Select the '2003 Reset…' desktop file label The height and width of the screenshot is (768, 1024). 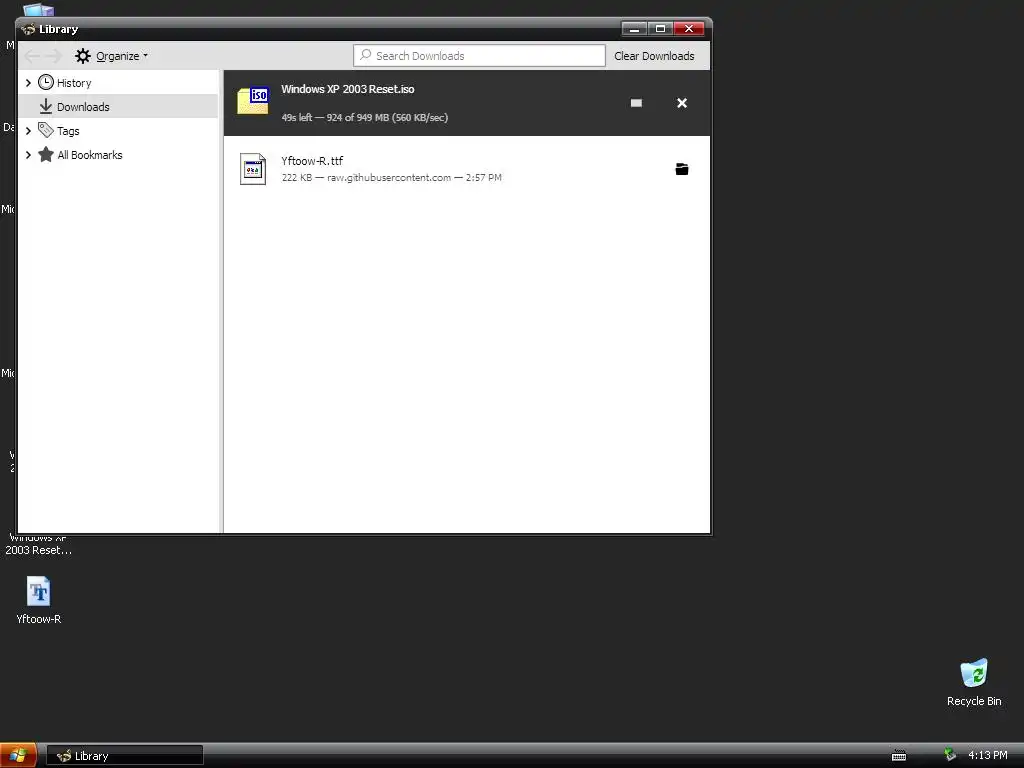(x=39, y=550)
